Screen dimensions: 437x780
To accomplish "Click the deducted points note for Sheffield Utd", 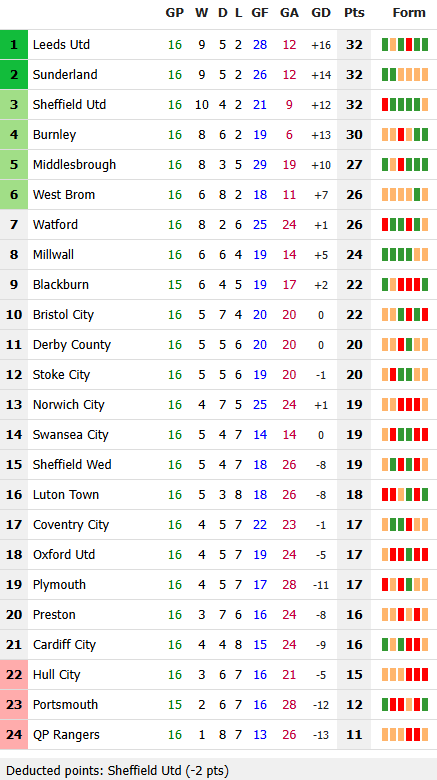I will [117, 771].
